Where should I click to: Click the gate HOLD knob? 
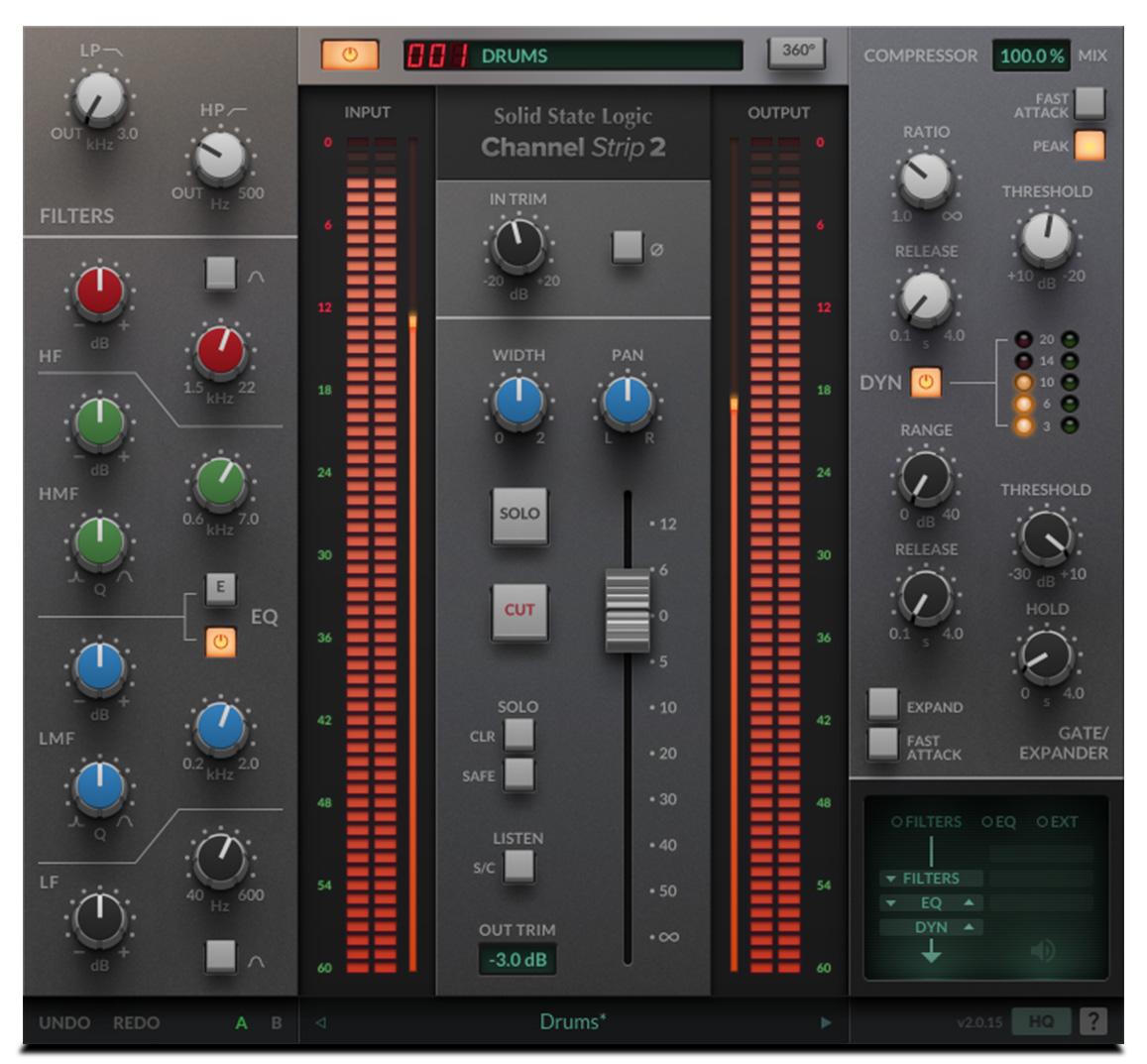pos(1046,655)
